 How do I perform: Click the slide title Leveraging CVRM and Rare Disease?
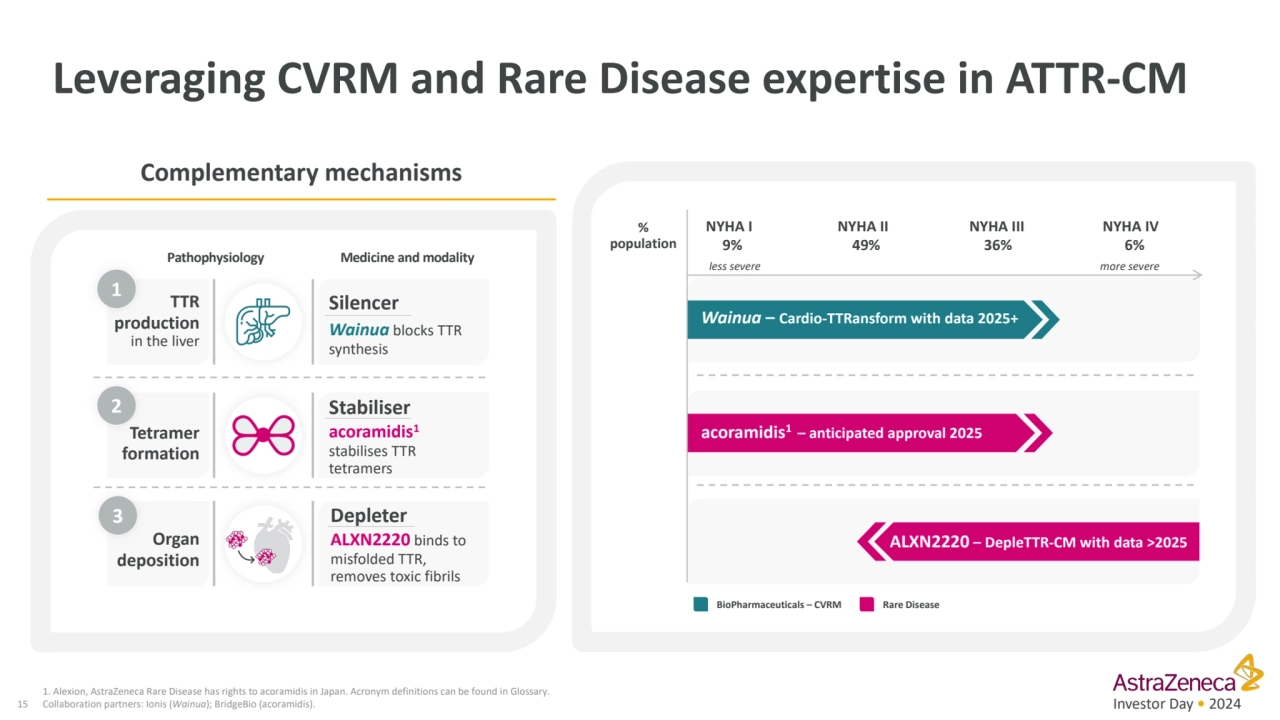click(619, 80)
